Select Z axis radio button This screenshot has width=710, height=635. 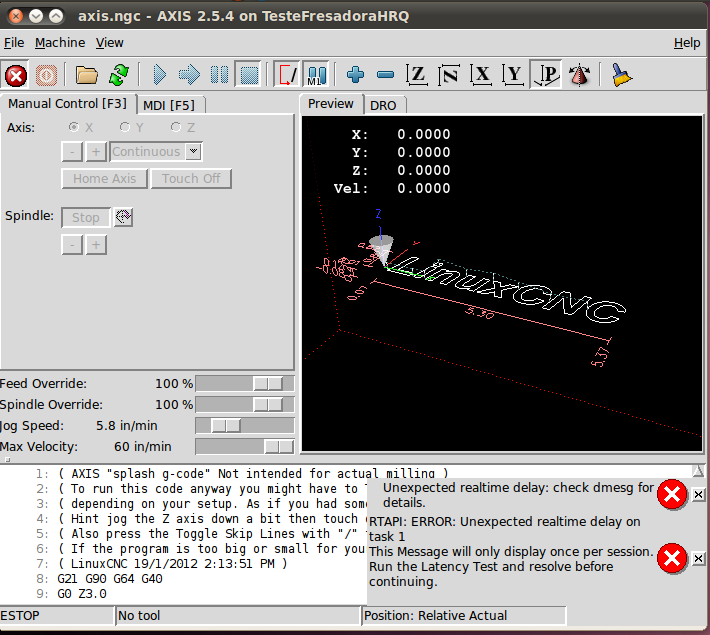(x=176, y=127)
